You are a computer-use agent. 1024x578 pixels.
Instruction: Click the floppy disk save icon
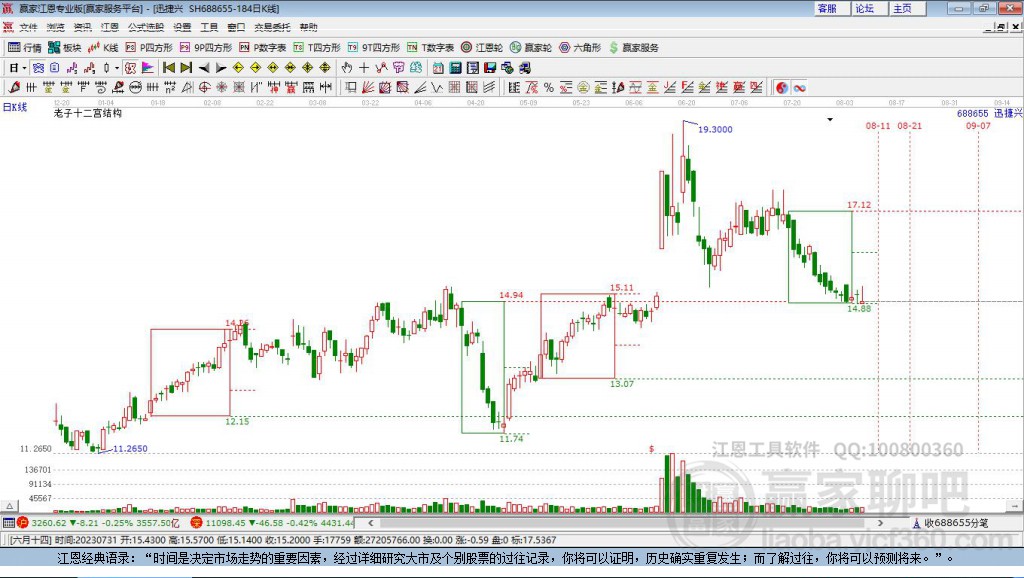(490, 68)
